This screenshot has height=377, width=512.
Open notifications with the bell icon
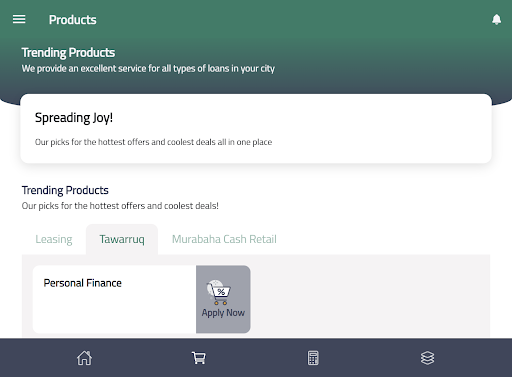496,20
